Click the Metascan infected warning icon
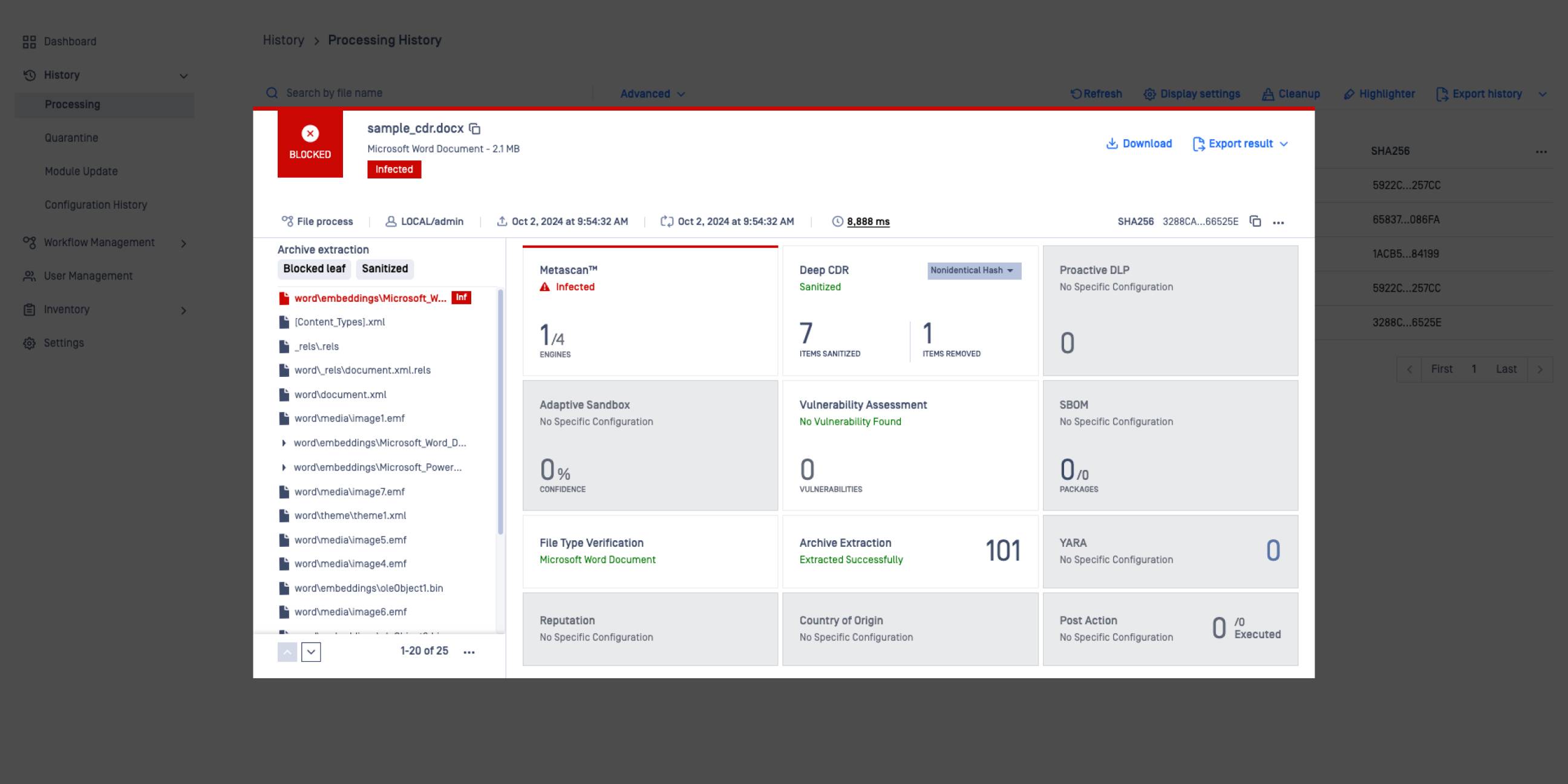1568x784 pixels. click(x=545, y=287)
